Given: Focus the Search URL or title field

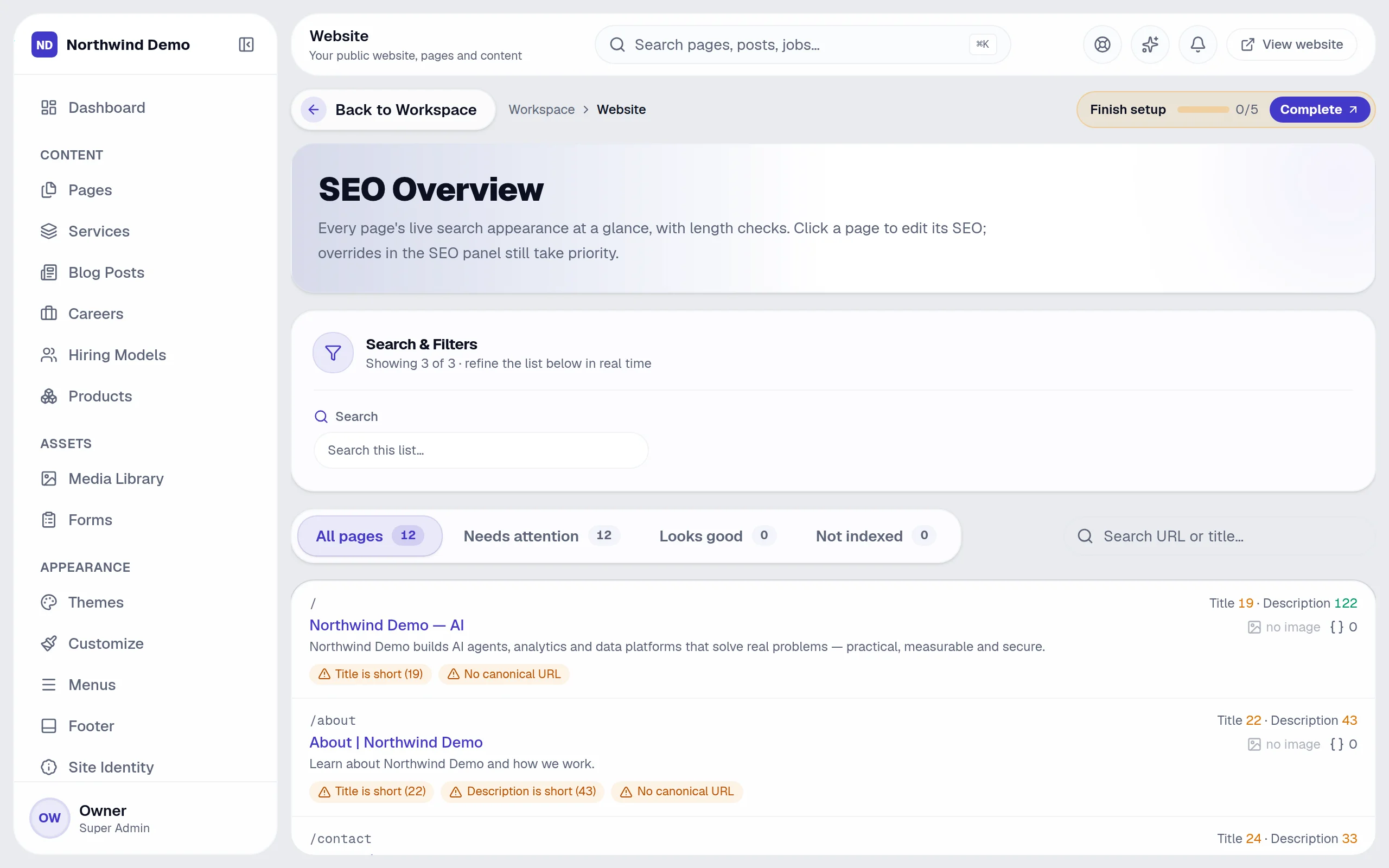Looking at the screenshot, I should tap(1219, 535).
